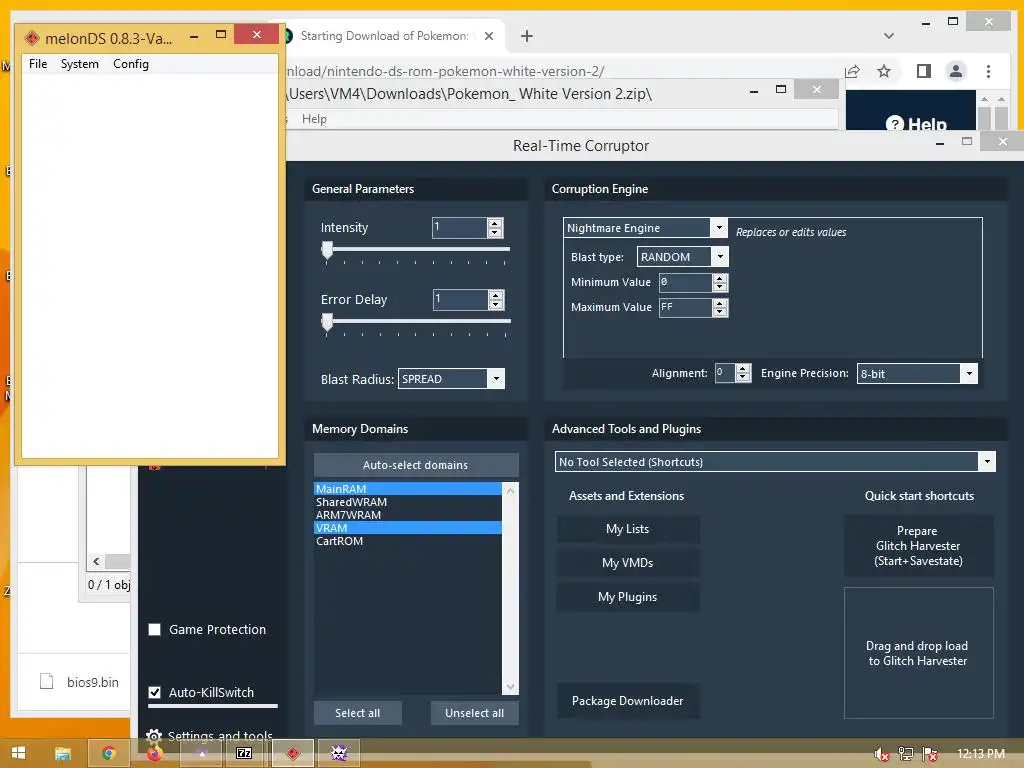Open the Blast type dropdown
This screenshot has width=1024, height=768.
pos(720,257)
